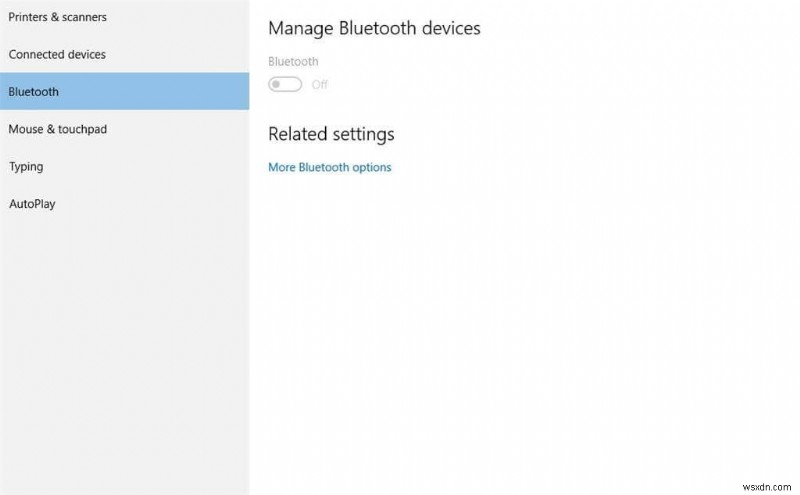
Task: Open AutoPlay settings
Action: 124,204
